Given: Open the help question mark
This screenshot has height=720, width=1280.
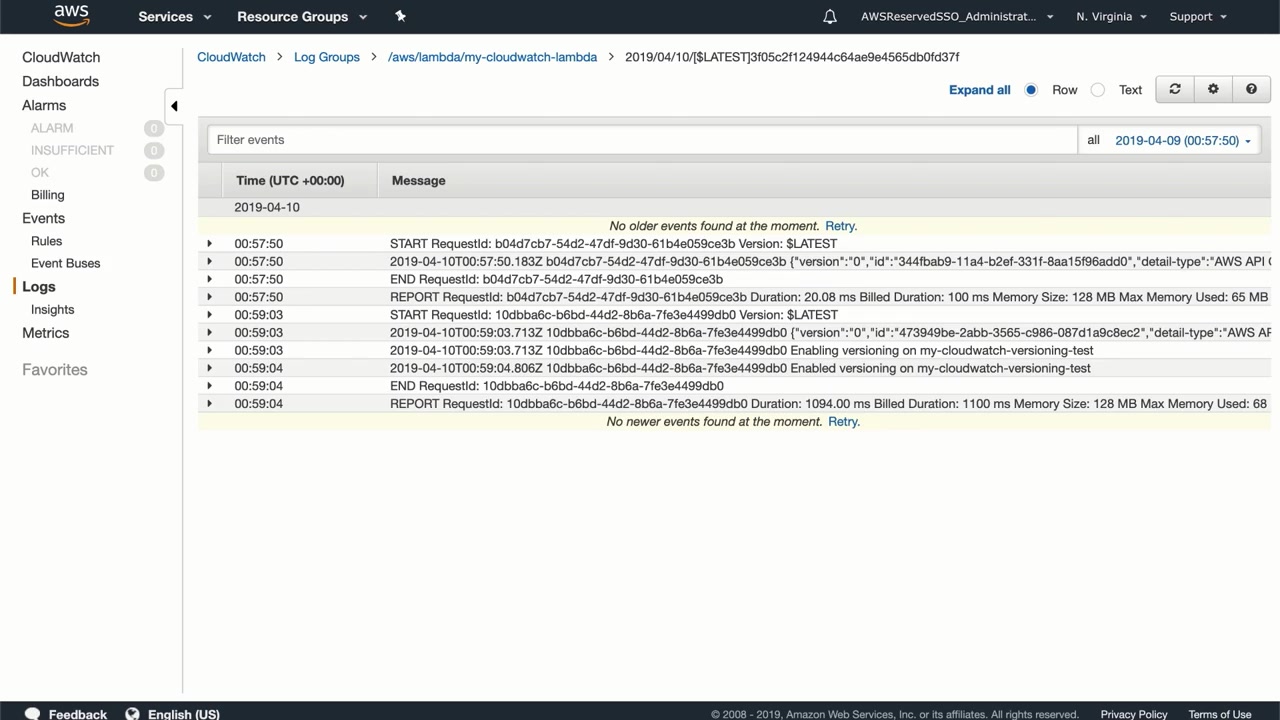Looking at the screenshot, I should pyautogui.click(x=1251, y=89).
